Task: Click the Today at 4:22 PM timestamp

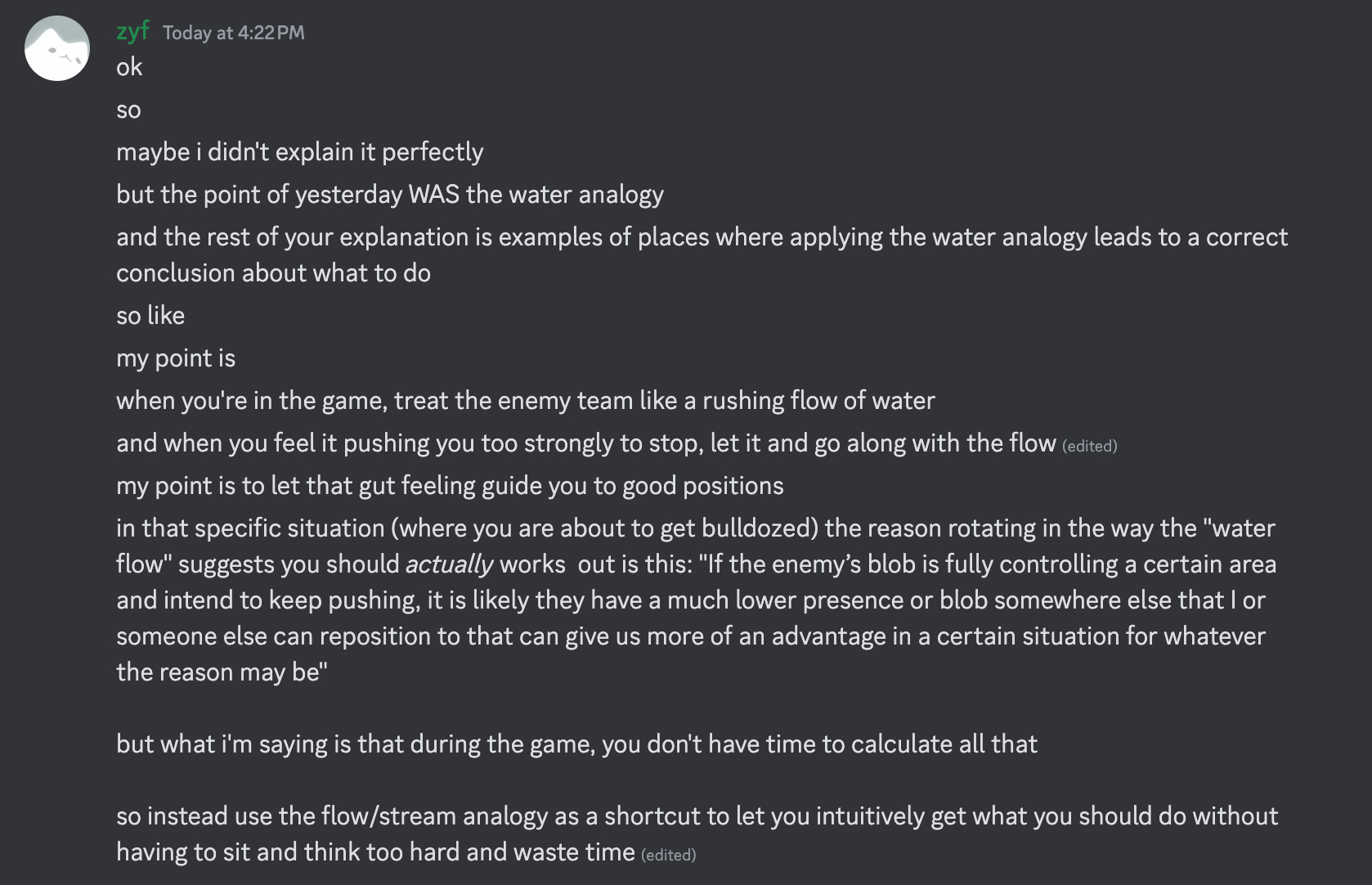Action: tap(233, 33)
